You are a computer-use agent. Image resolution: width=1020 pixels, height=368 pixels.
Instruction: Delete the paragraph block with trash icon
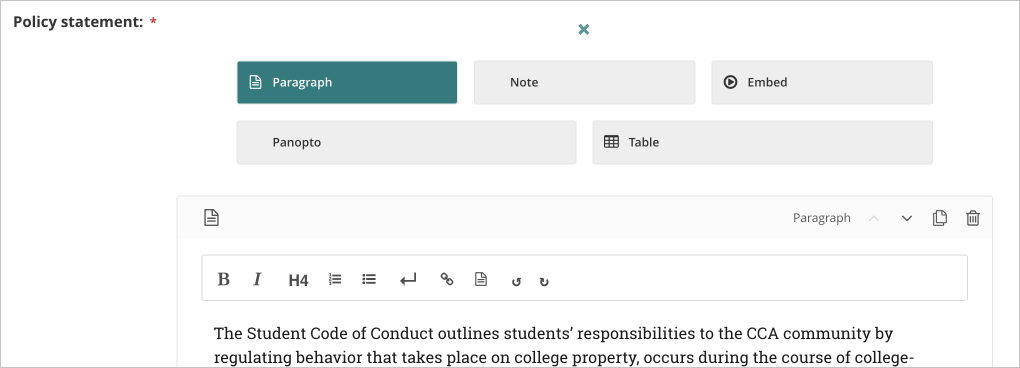973,218
